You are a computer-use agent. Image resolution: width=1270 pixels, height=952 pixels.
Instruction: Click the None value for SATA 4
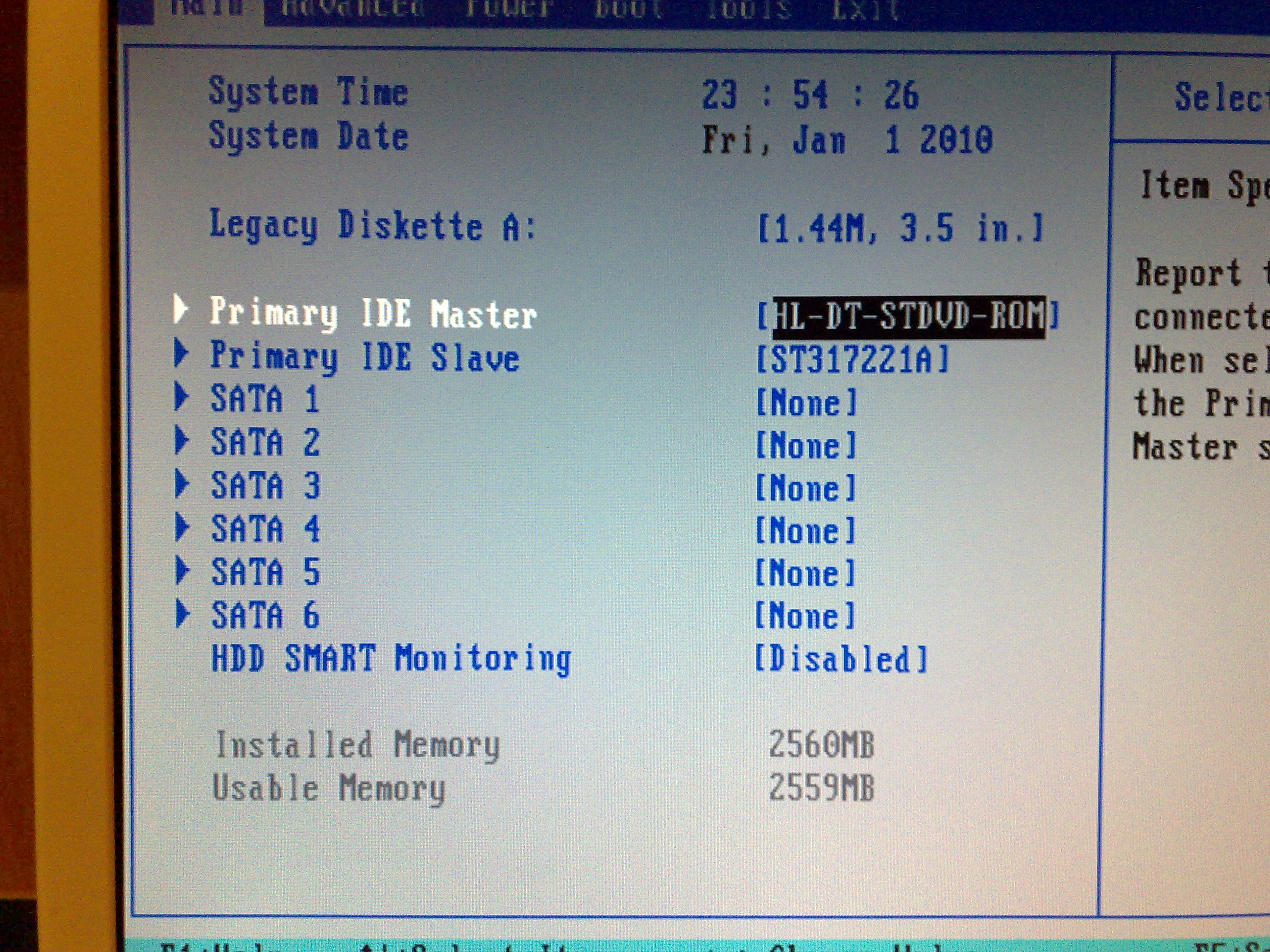point(806,531)
